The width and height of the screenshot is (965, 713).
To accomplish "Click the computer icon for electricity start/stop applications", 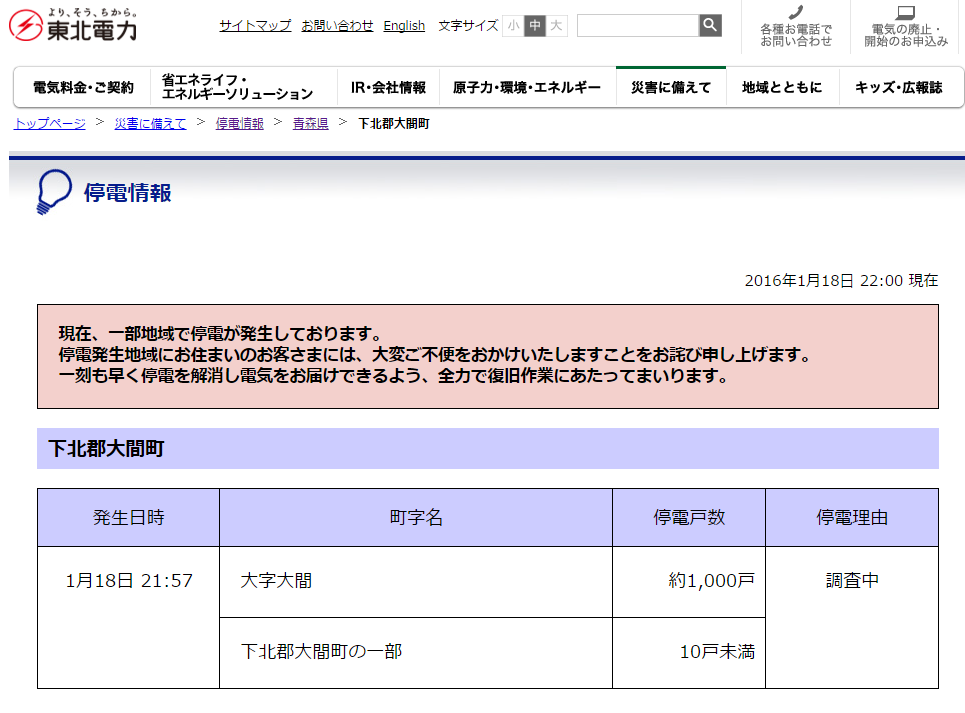I will [x=903, y=13].
